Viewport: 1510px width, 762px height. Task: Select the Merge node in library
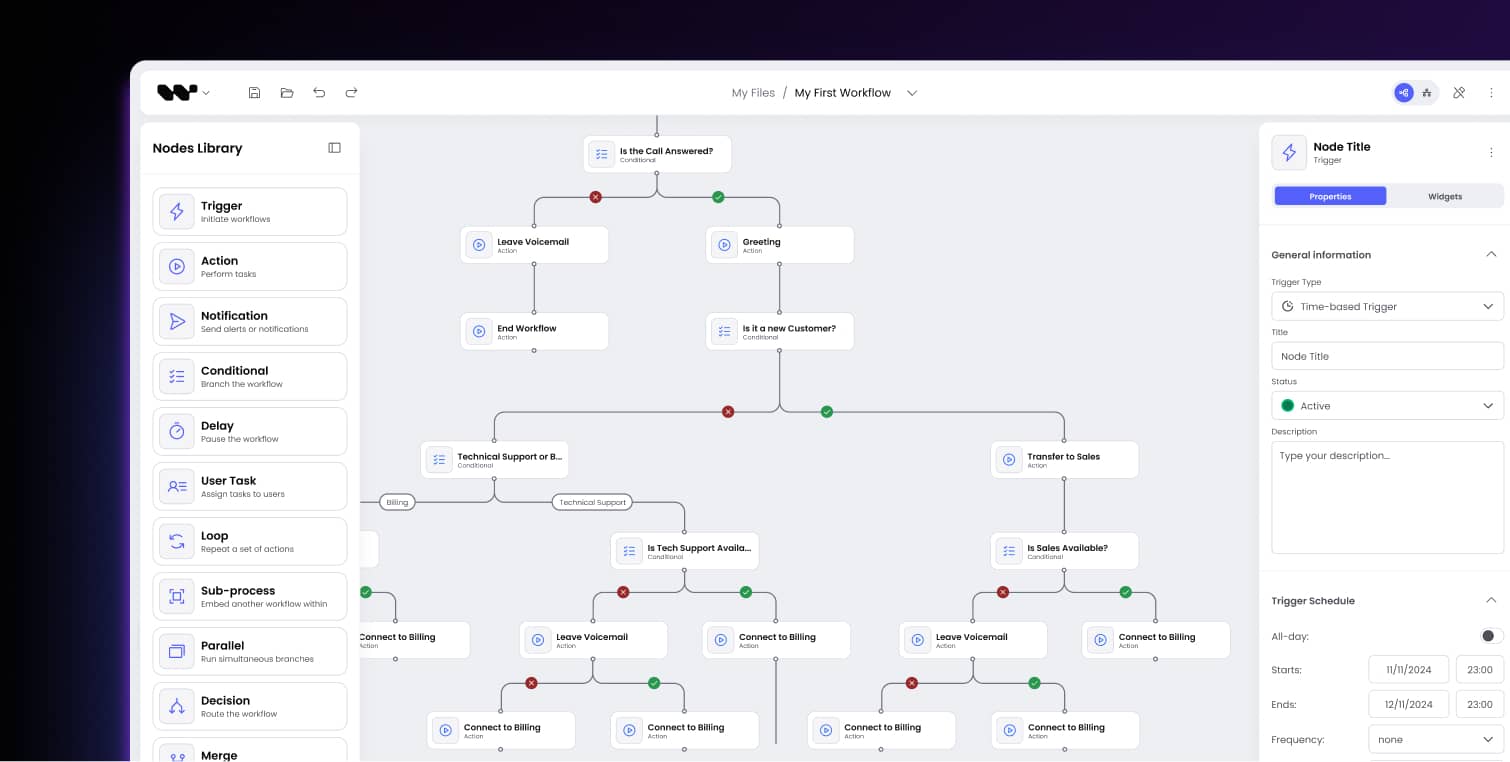click(x=250, y=750)
